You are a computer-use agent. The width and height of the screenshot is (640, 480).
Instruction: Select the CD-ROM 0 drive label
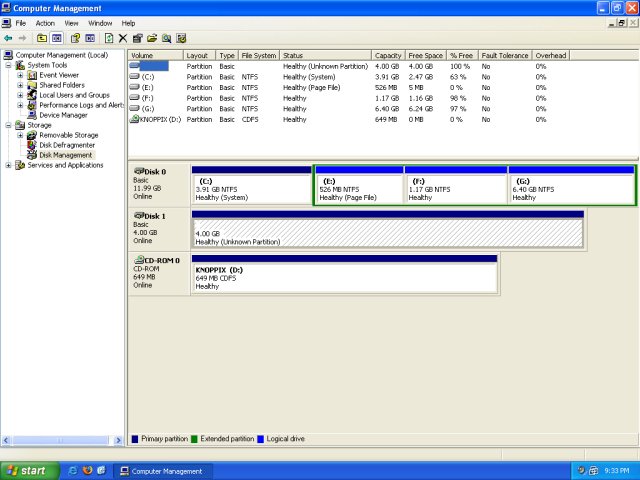pos(158,260)
